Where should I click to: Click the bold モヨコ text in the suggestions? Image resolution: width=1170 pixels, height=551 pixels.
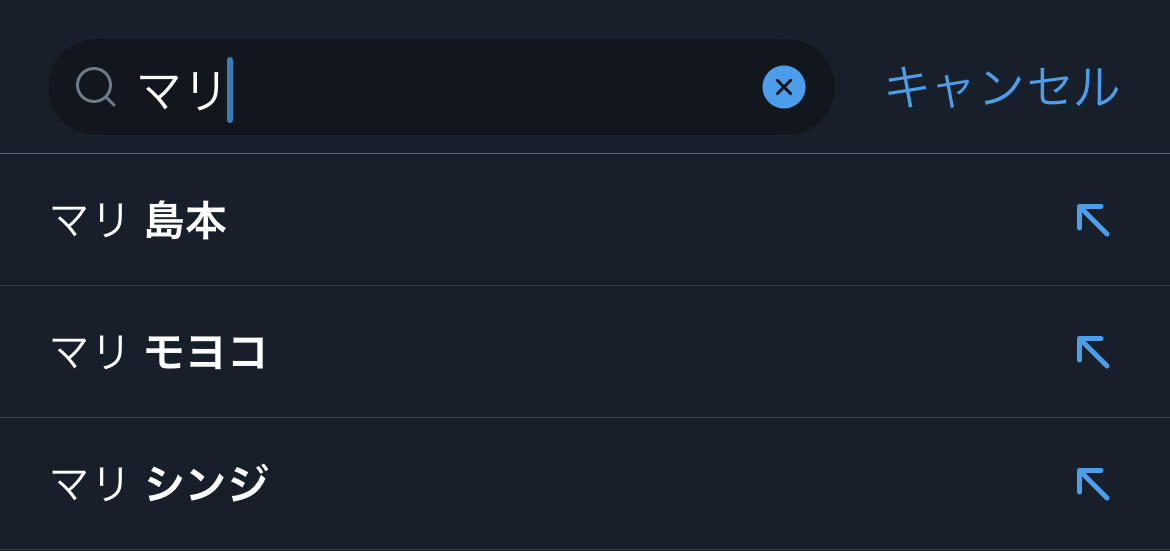(x=206, y=353)
